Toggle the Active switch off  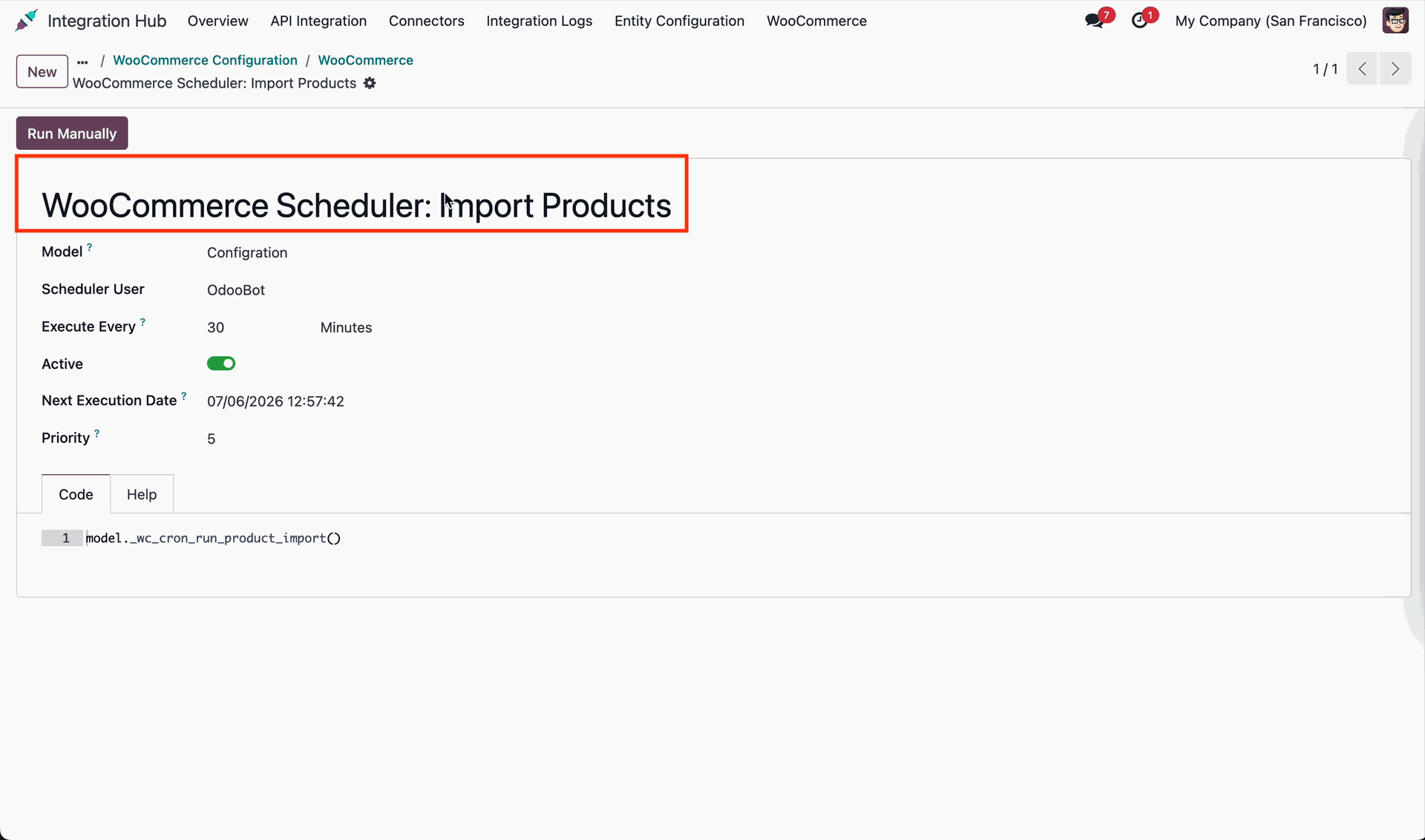point(221,364)
